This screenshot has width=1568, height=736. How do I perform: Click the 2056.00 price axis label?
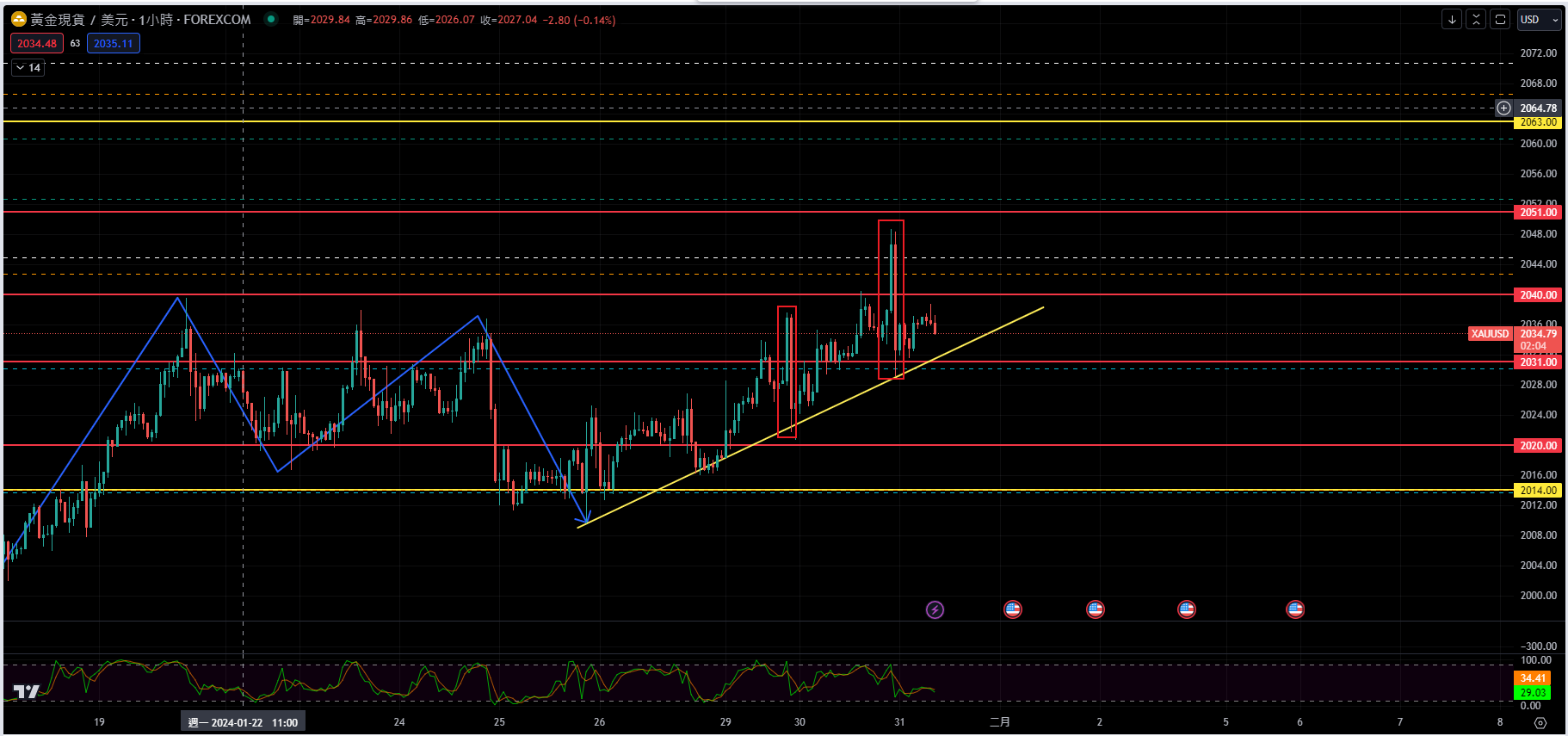pos(1538,174)
